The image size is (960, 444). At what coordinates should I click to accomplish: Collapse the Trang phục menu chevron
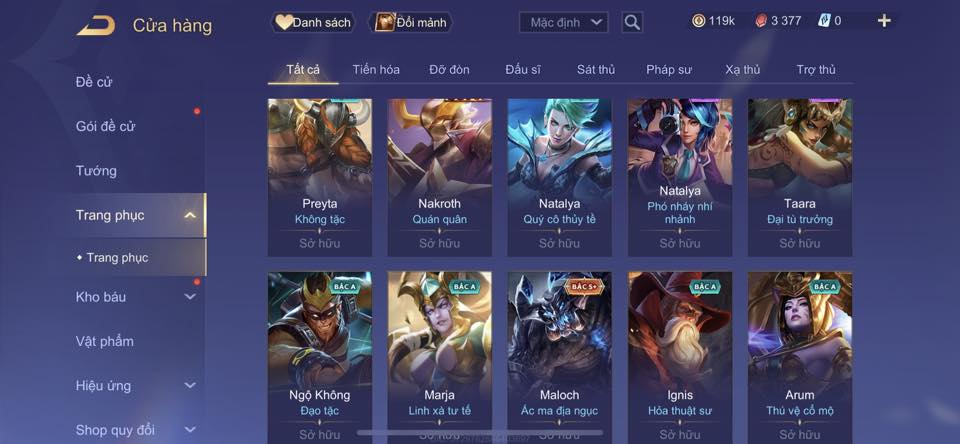tap(190, 215)
